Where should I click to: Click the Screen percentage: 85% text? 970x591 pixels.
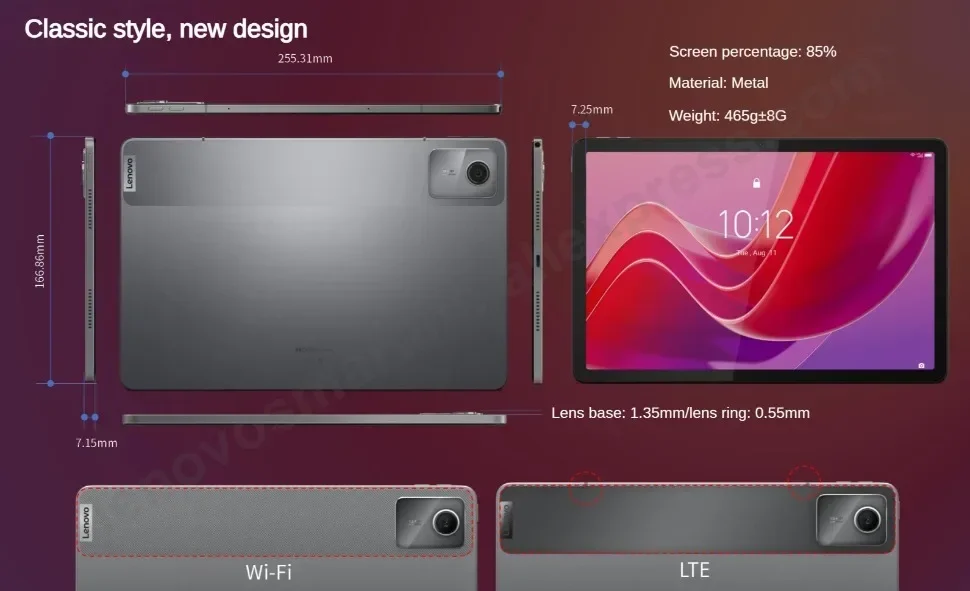753,51
